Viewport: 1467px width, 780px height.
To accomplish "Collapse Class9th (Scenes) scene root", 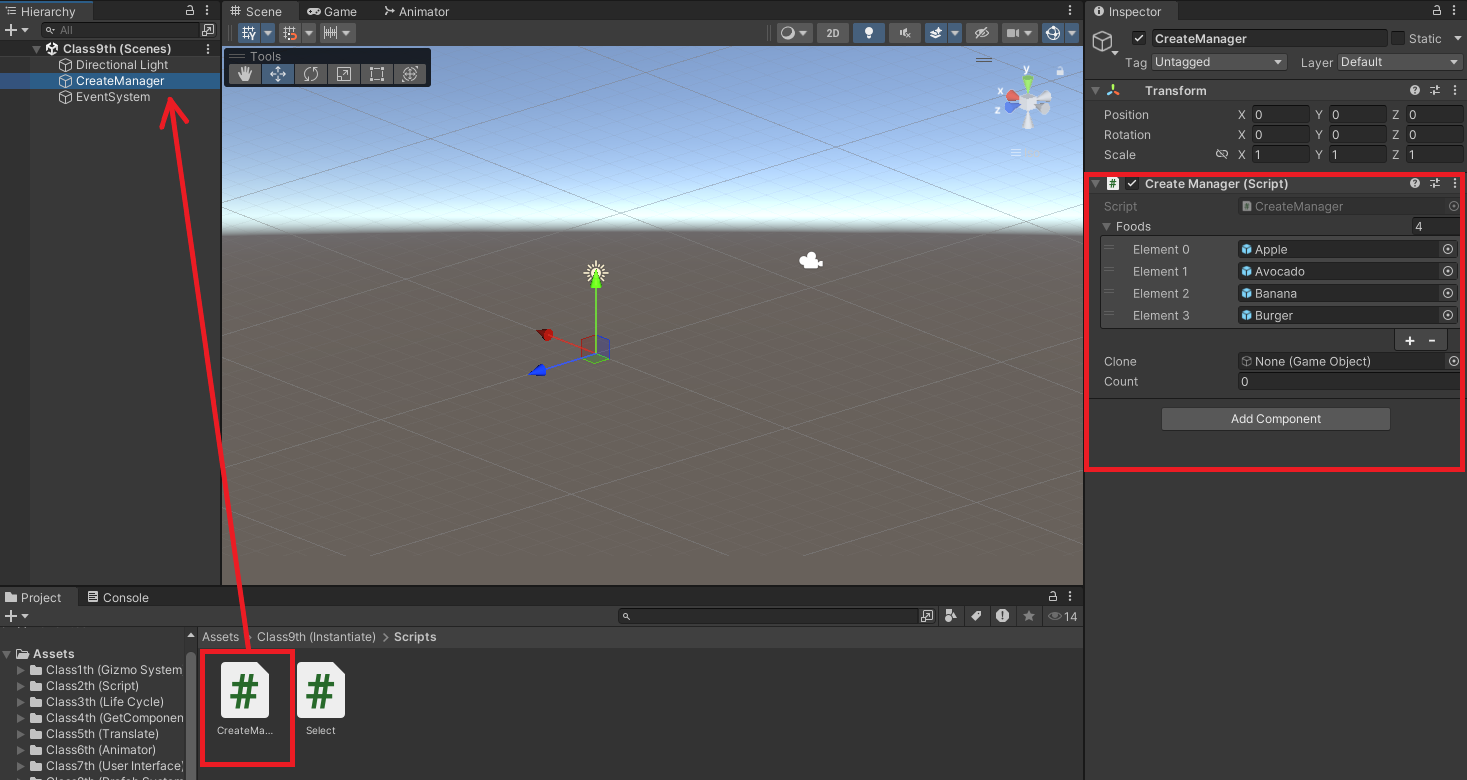I will tap(38, 48).
